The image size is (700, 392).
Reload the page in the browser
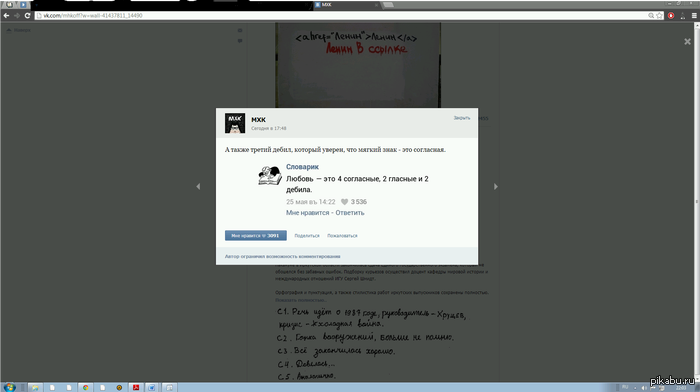27,16
